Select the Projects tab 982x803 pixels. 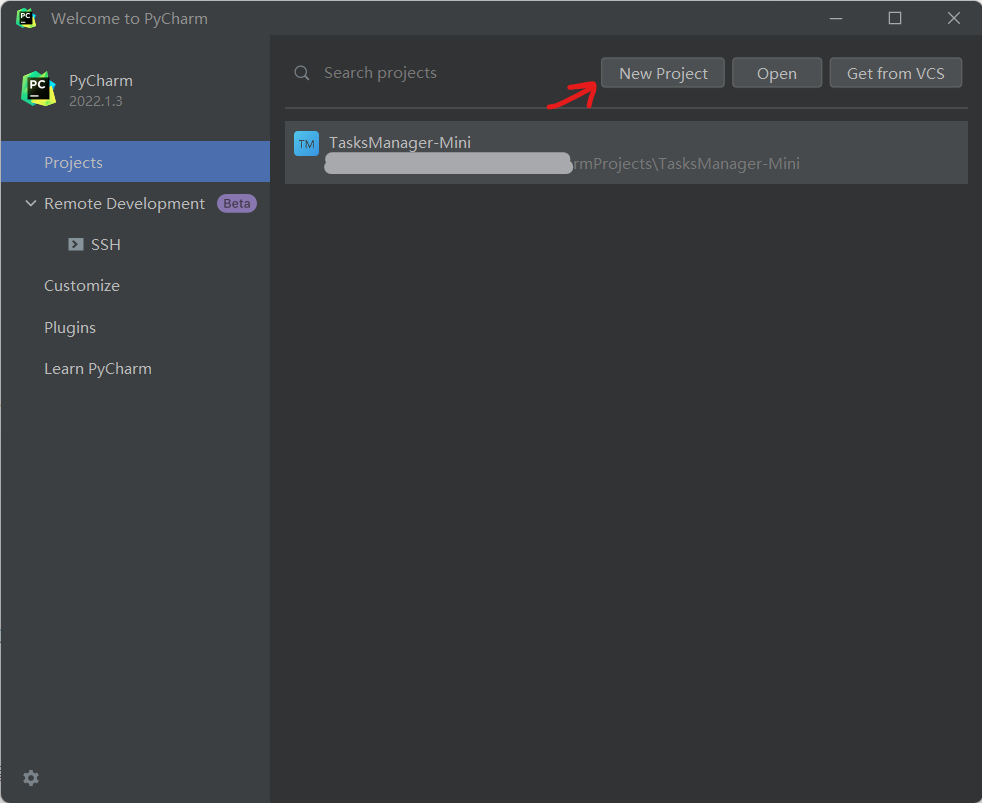73,162
